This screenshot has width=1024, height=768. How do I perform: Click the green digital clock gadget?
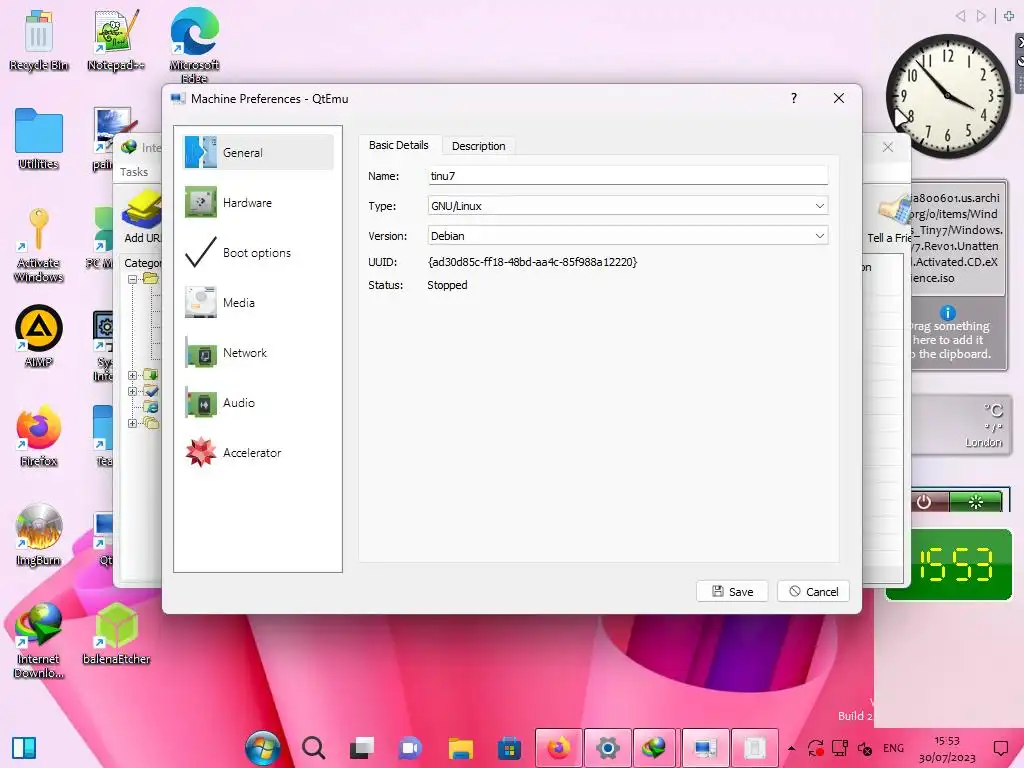pyautogui.click(x=951, y=564)
